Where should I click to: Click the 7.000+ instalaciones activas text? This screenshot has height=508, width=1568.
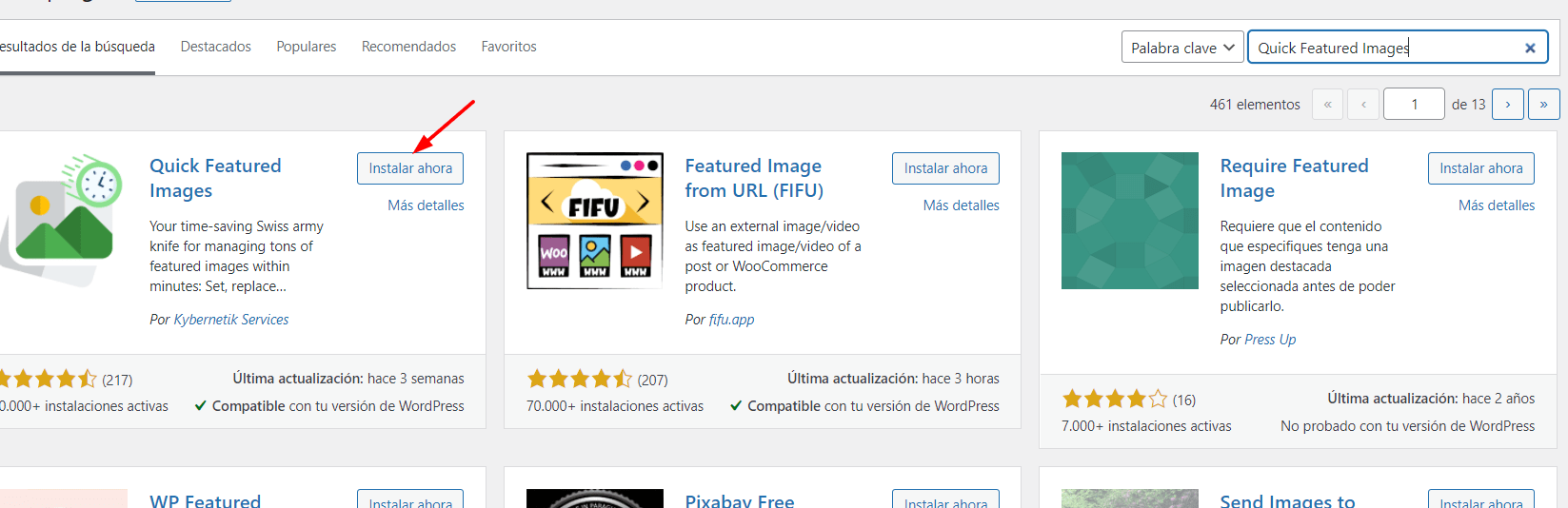point(1146,426)
